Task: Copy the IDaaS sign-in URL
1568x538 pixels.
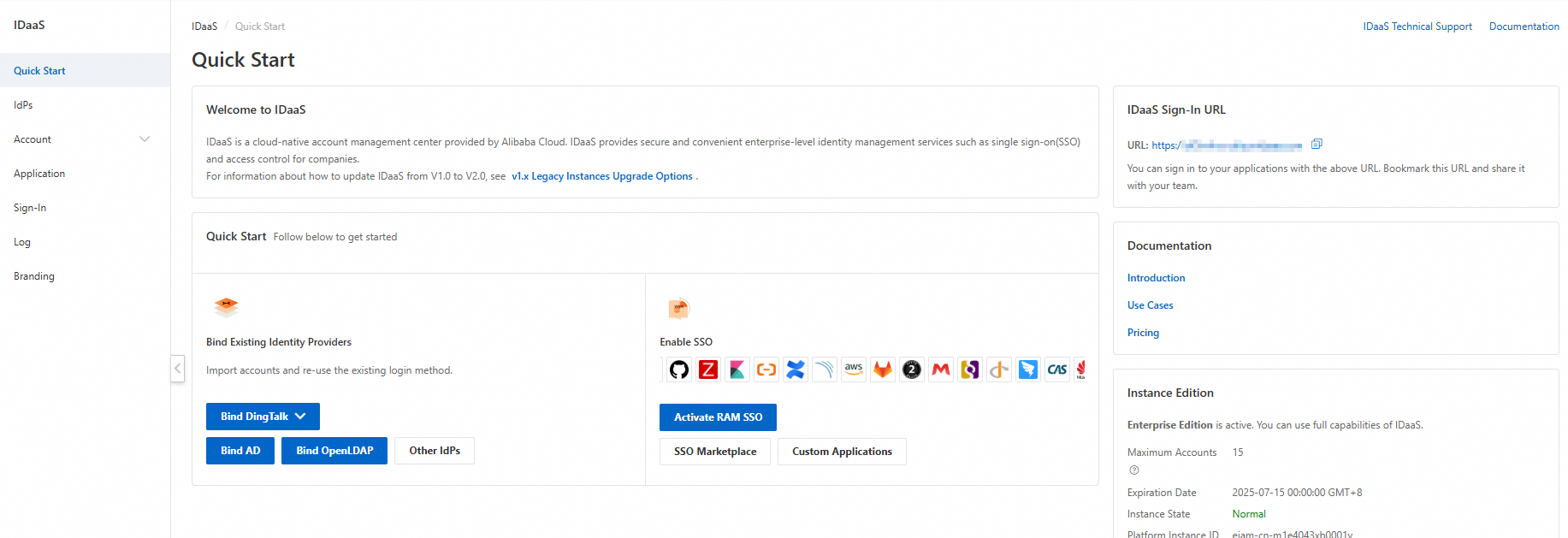Action: point(1317,144)
